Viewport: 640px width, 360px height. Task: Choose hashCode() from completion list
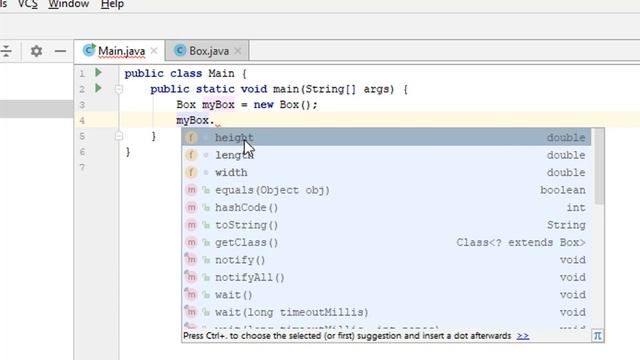click(387, 207)
